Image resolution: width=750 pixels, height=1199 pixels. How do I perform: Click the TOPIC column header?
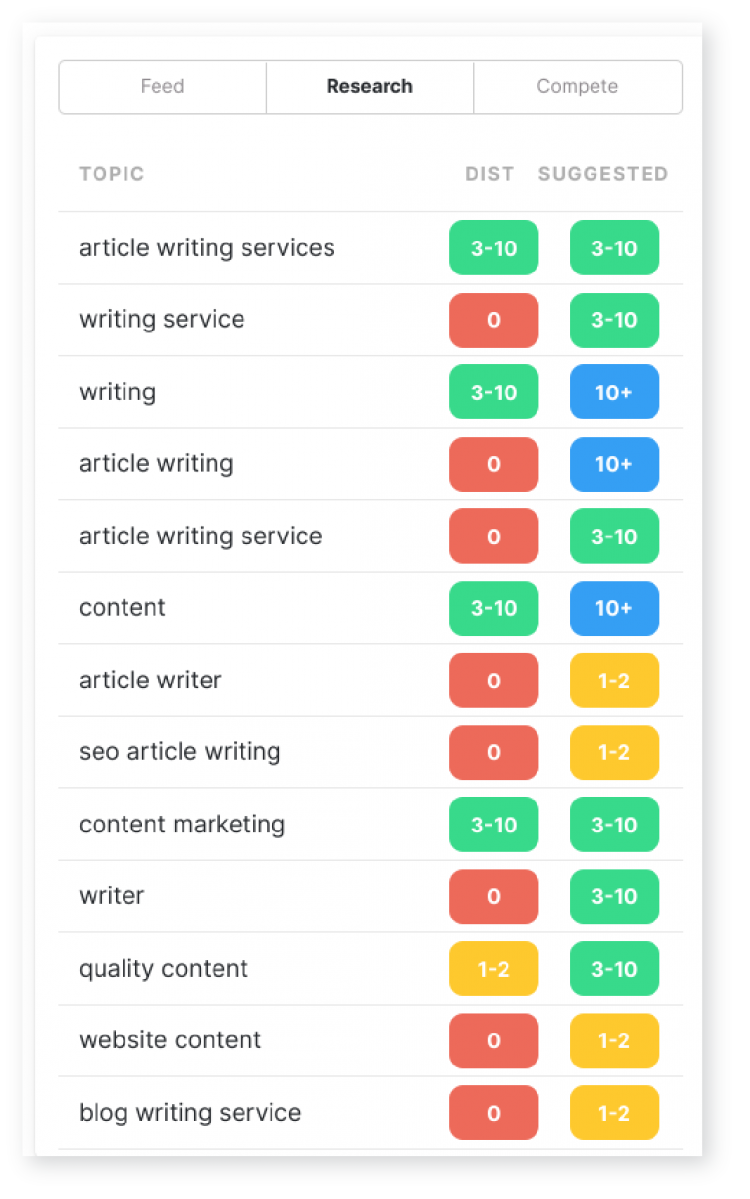point(112,174)
